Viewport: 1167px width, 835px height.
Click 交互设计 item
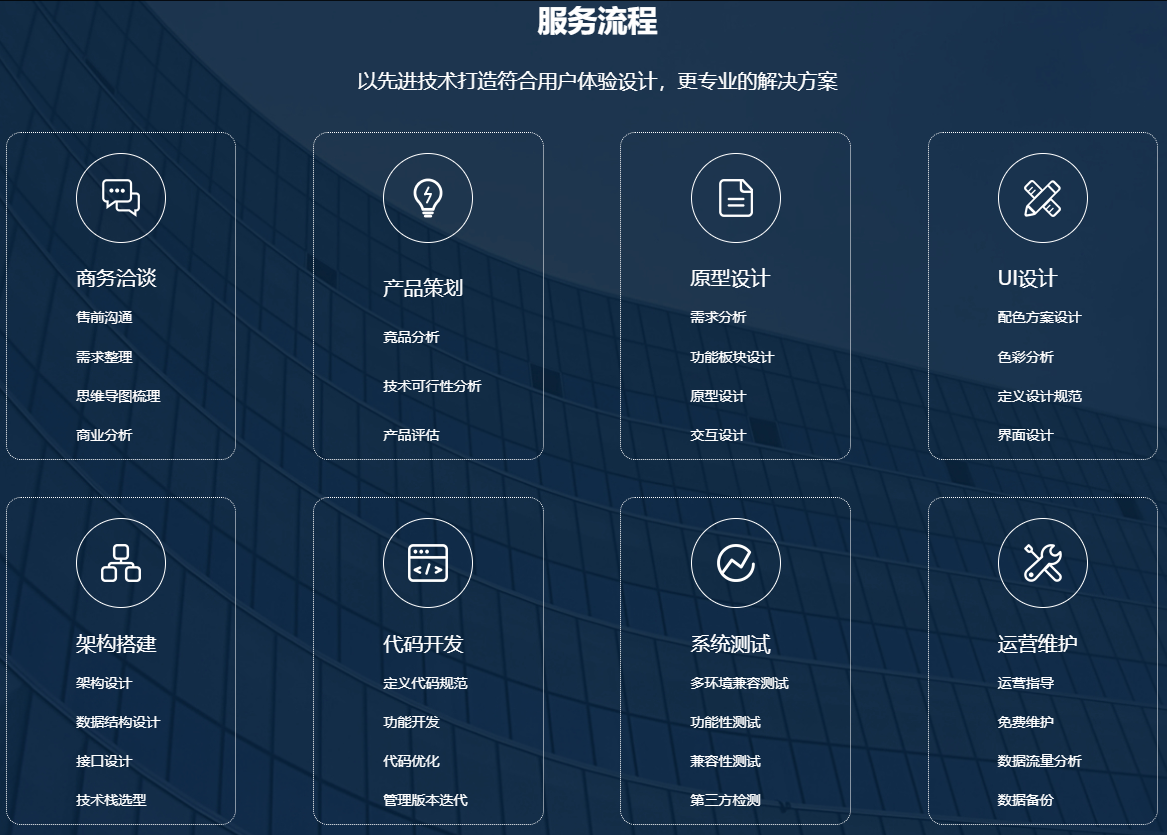[x=718, y=435]
